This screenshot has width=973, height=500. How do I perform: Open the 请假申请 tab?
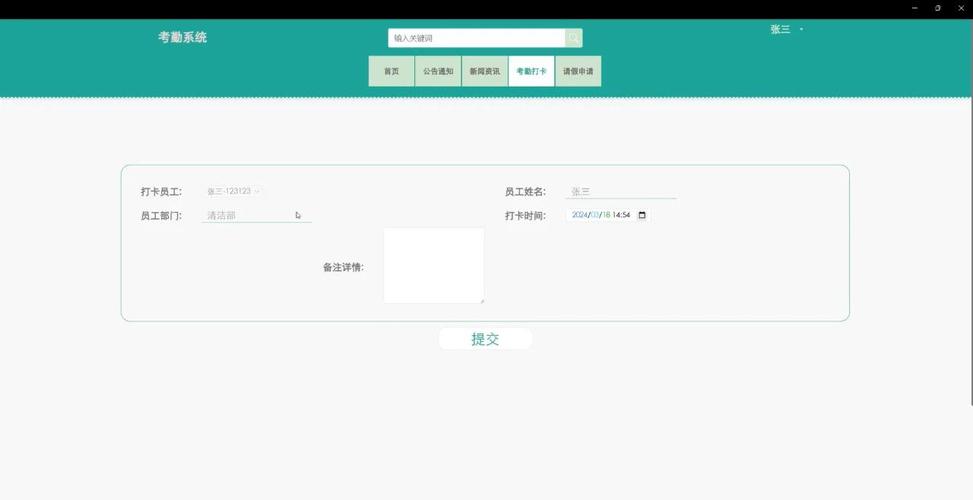(578, 71)
